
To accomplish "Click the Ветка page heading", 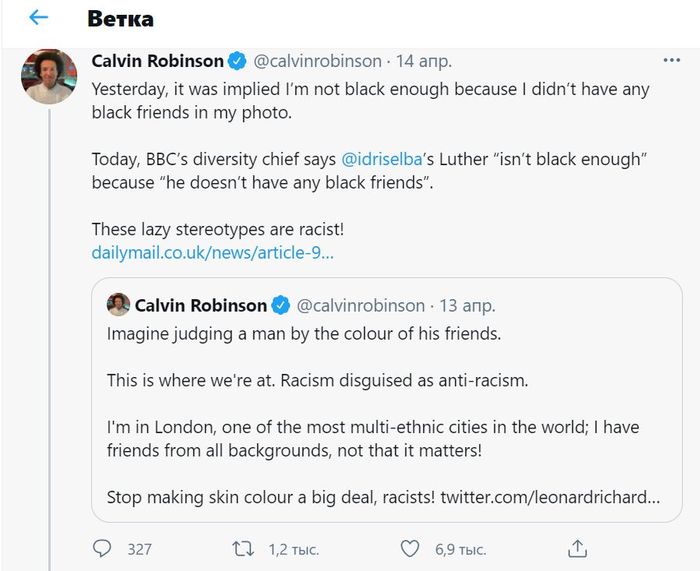I will click(120, 19).
